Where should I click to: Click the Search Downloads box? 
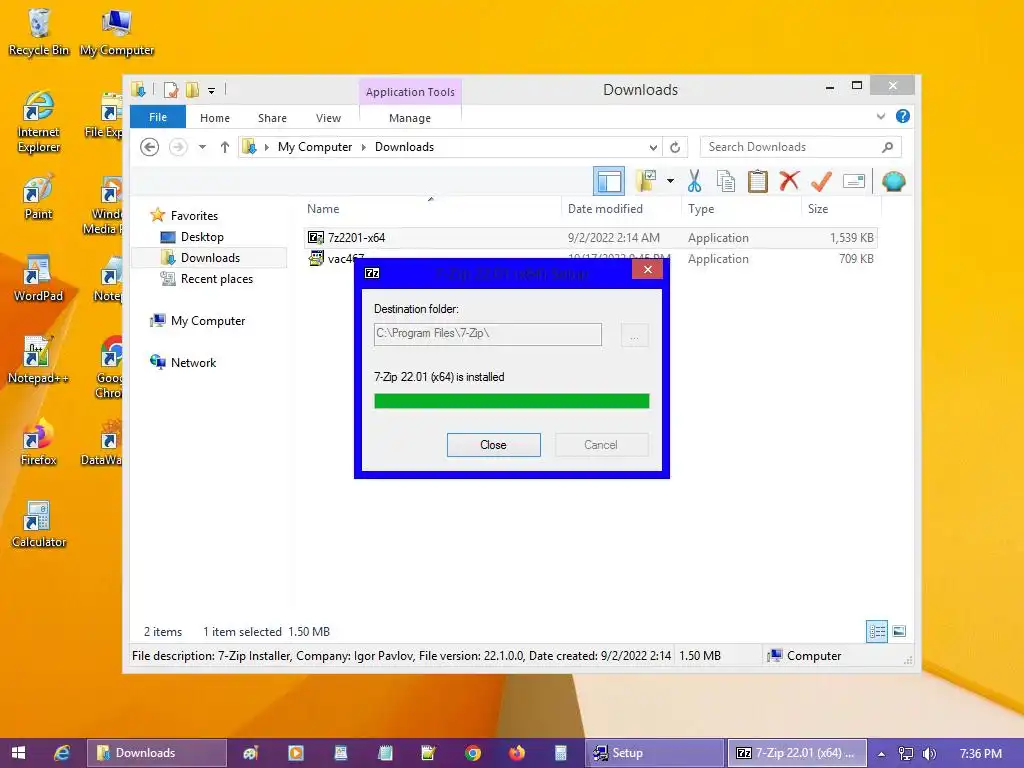coord(801,147)
